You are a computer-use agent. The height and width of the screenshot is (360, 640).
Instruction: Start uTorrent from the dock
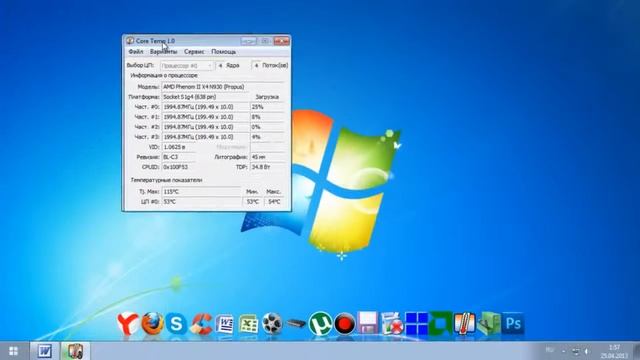(x=320, y=324)
